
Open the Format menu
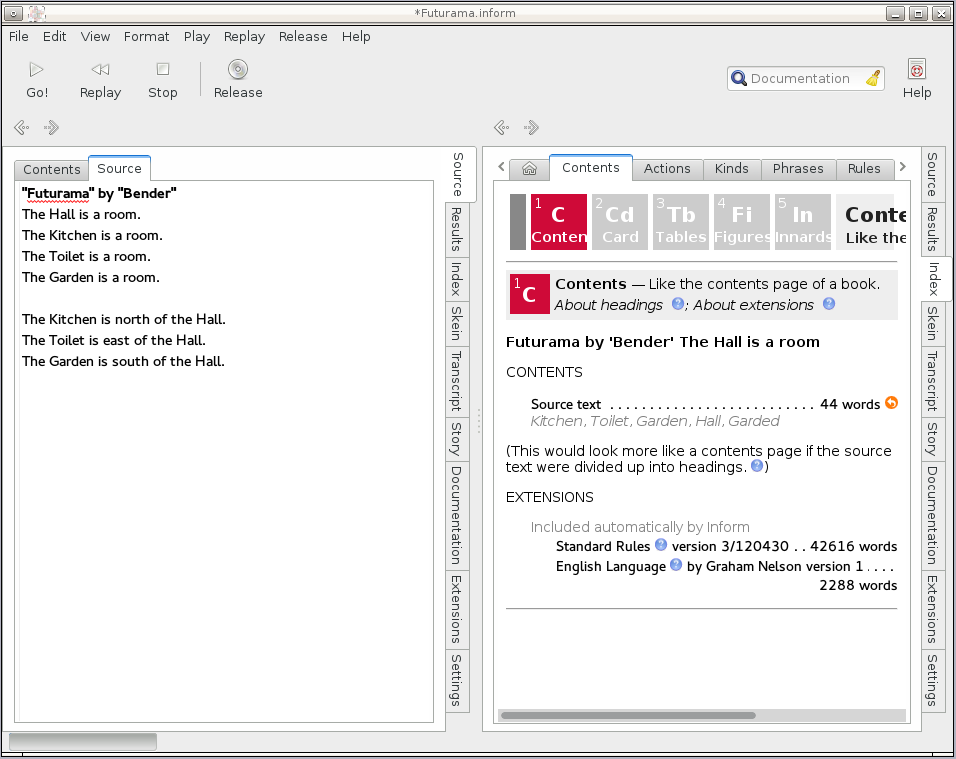(146, 36)
